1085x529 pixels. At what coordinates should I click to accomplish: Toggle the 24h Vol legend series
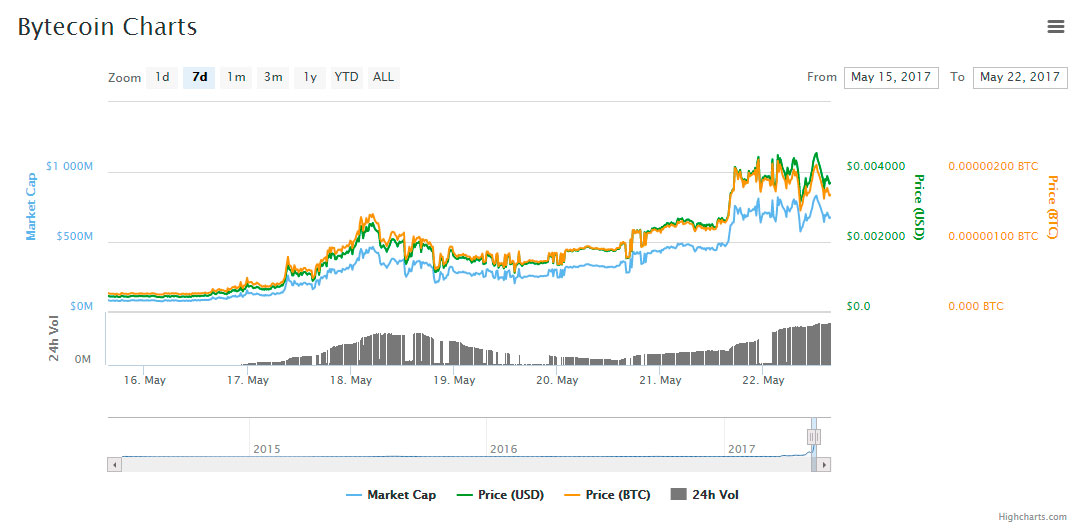click(704, 495)
